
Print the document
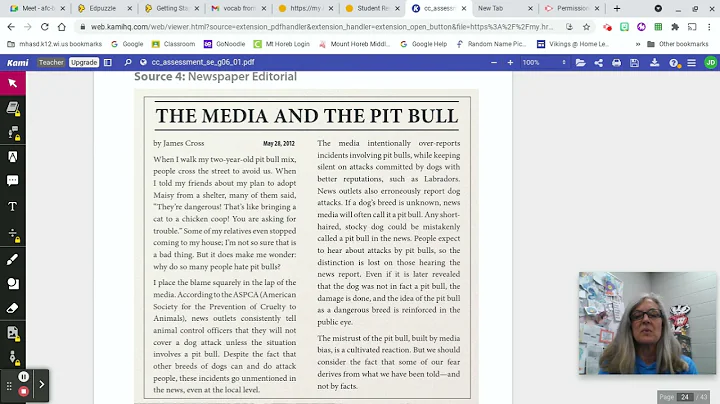(x=616, y=62)
